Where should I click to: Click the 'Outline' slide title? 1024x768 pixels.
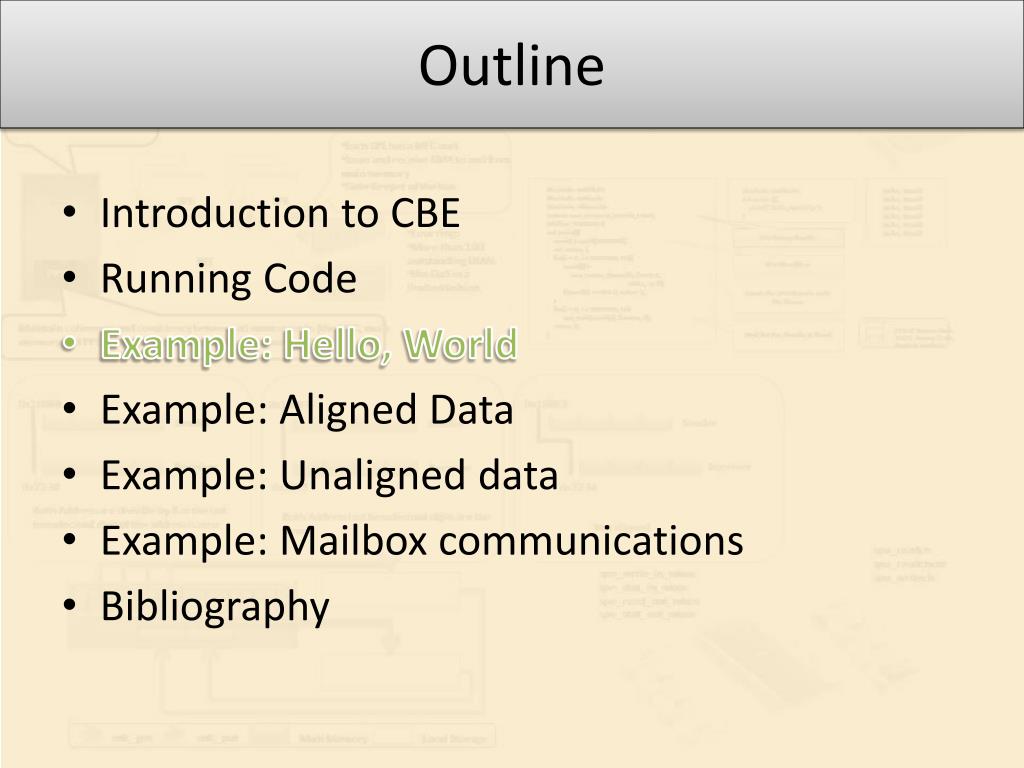(511, 65)
